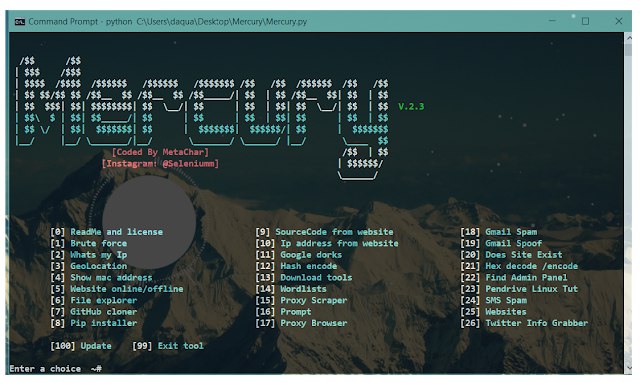
Task: Click '[24] SMS Spam' entry
Action: click(493, 301)
